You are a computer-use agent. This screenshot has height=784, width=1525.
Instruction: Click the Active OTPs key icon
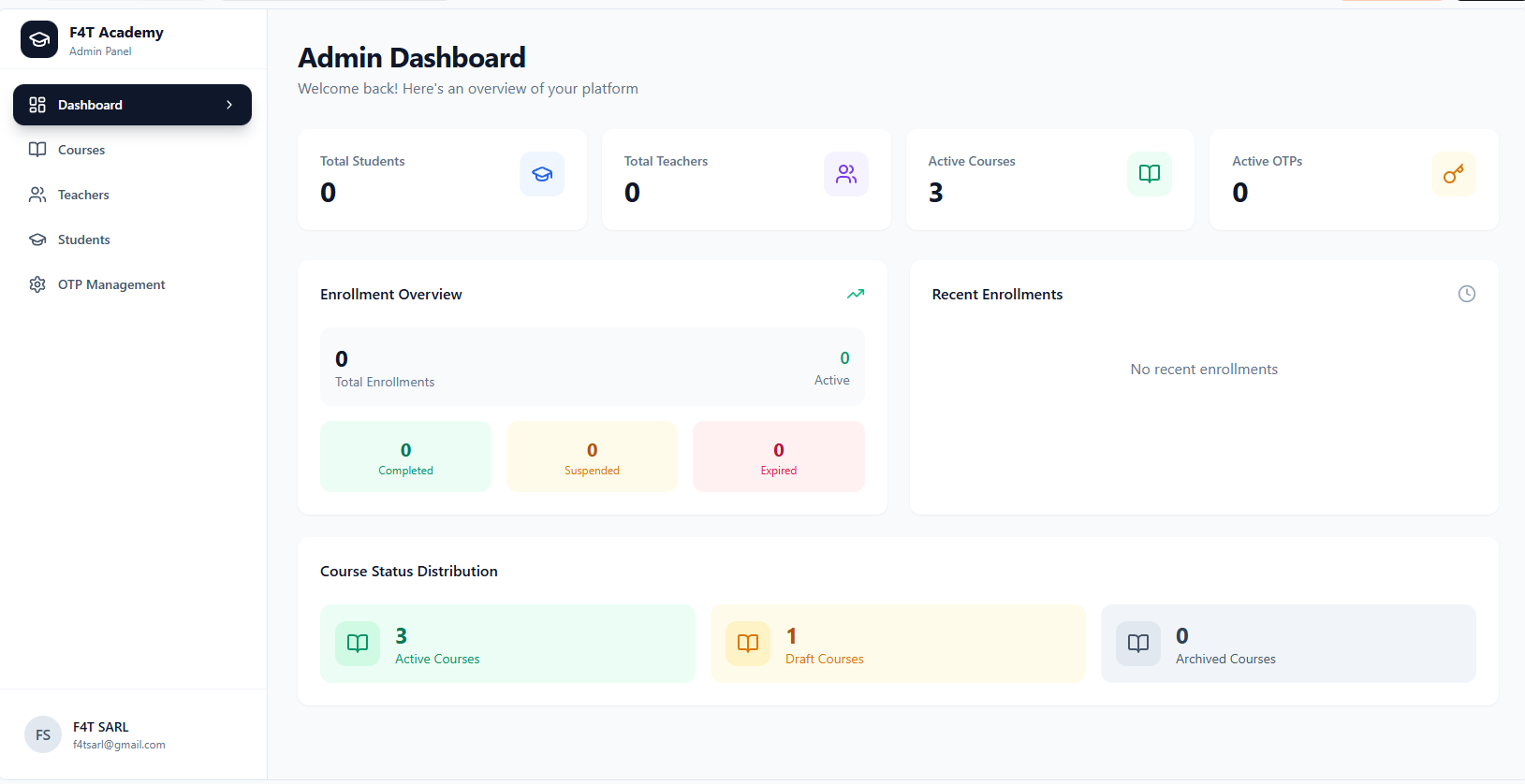[x=1454, y=174]
